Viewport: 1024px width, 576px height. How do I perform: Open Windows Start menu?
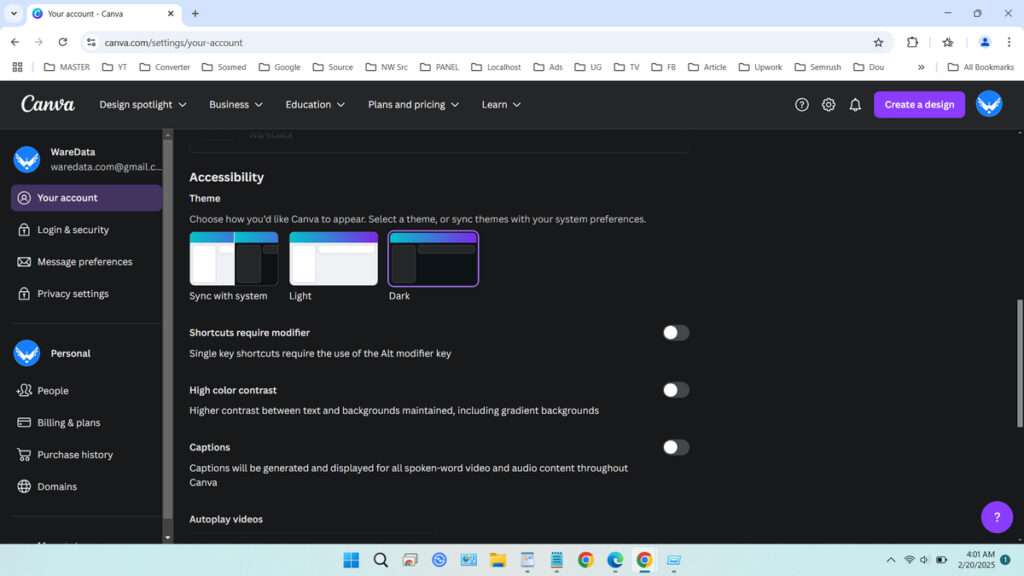(x=351, y=560)
